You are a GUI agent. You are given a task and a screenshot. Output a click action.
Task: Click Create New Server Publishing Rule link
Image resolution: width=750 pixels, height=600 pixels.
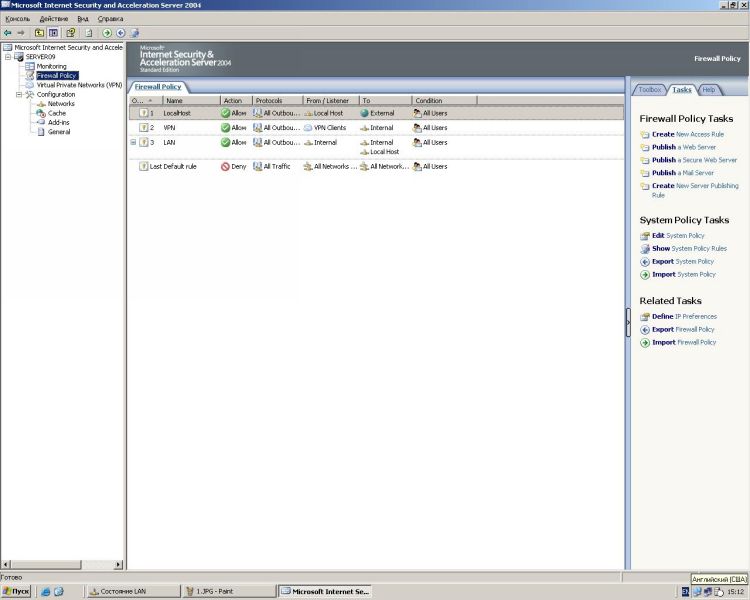(x=695, y=190)
